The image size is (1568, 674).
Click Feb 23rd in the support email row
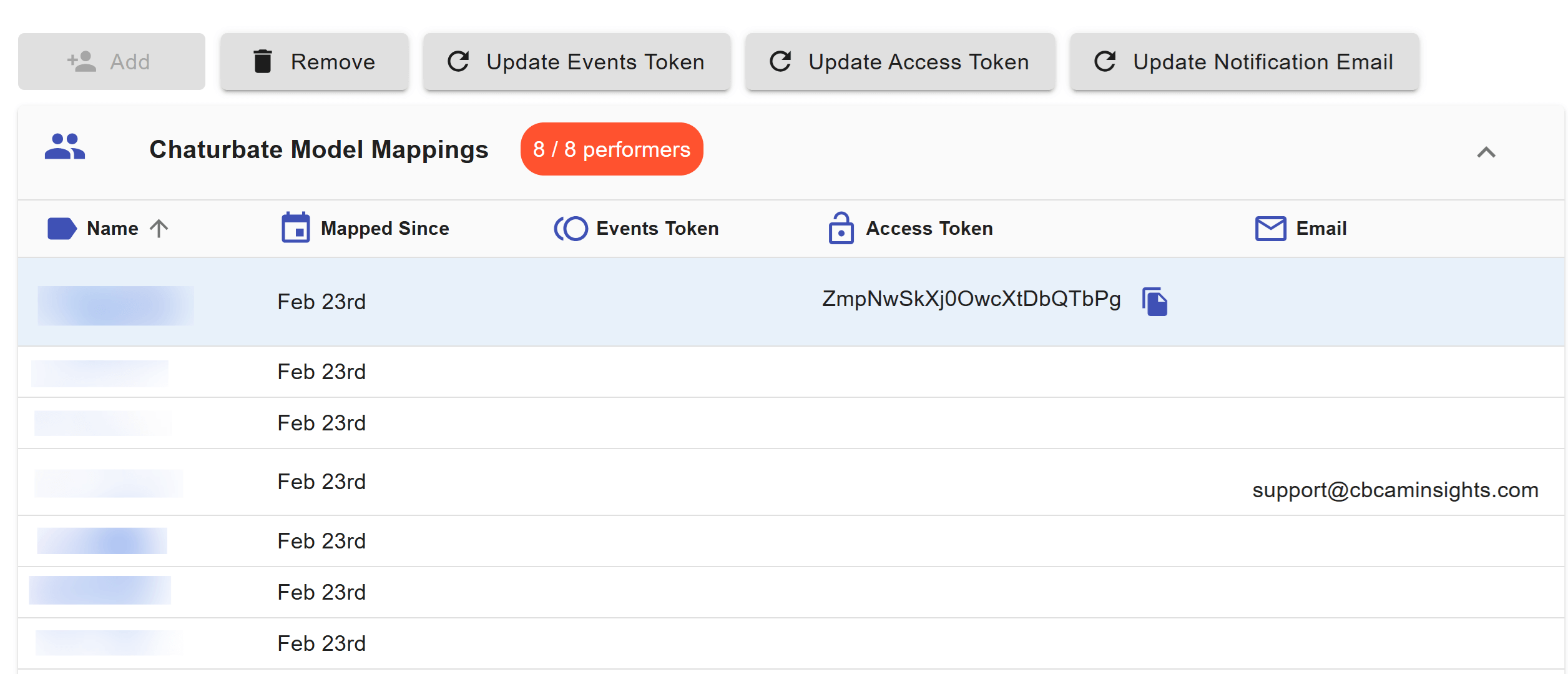(321, 482)
